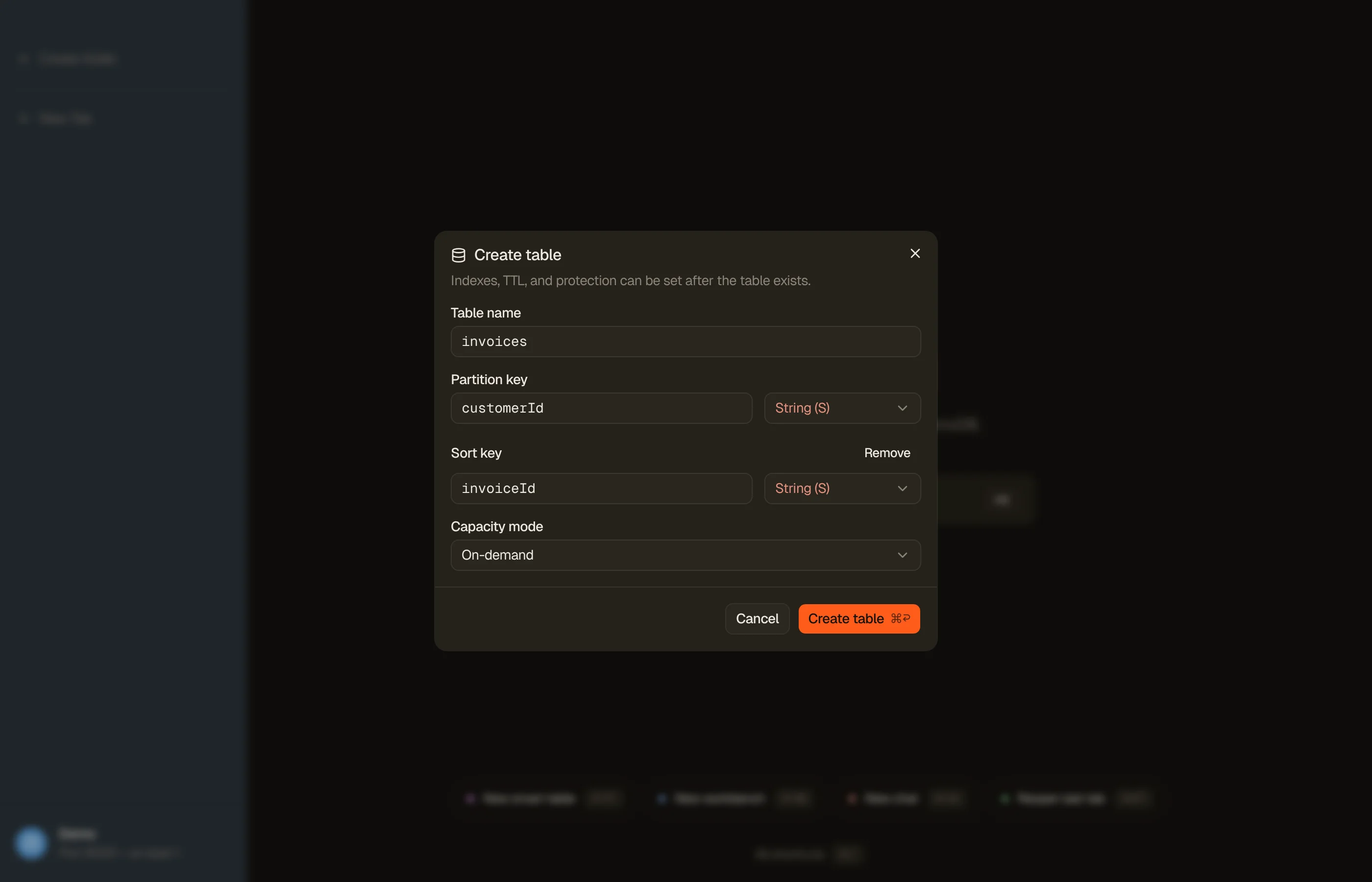Click the user avatar in the sidebar
The image size is (1372, 882).
coord(31,842)
